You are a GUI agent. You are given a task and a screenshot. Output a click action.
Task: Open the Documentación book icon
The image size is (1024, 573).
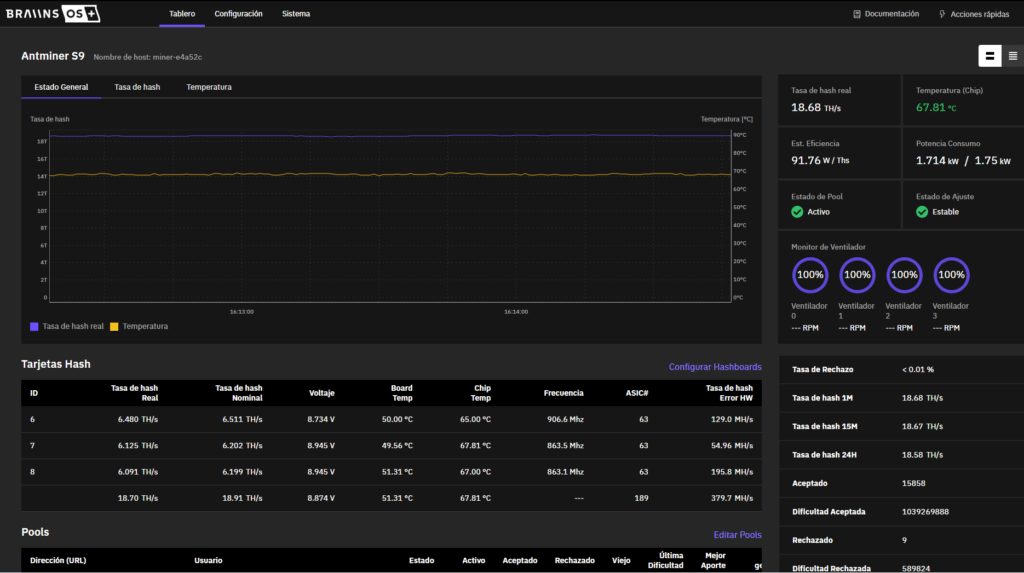(x=857, y=14)
